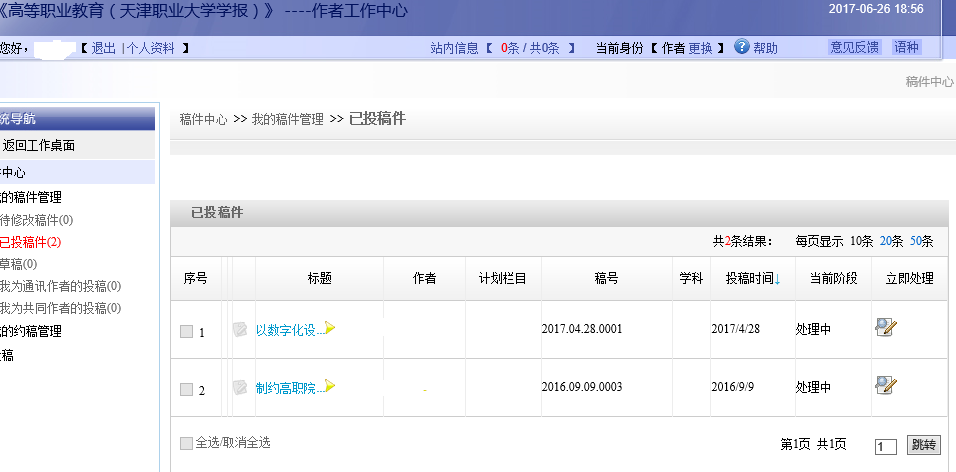Switch identity via 更换 link
The image size is (956, 472).
point(700,48)
